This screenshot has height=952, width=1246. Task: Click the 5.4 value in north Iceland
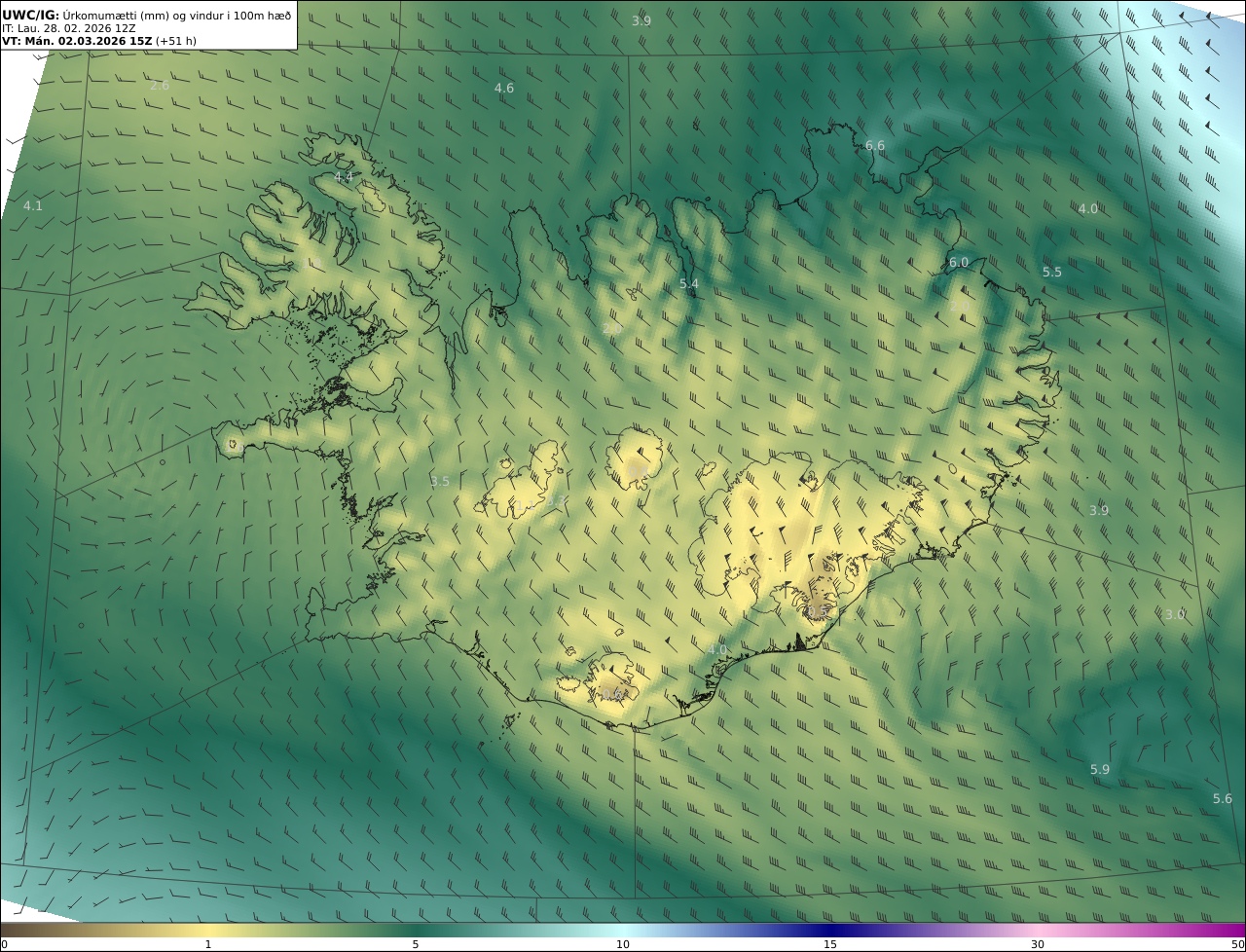(689, 283)
